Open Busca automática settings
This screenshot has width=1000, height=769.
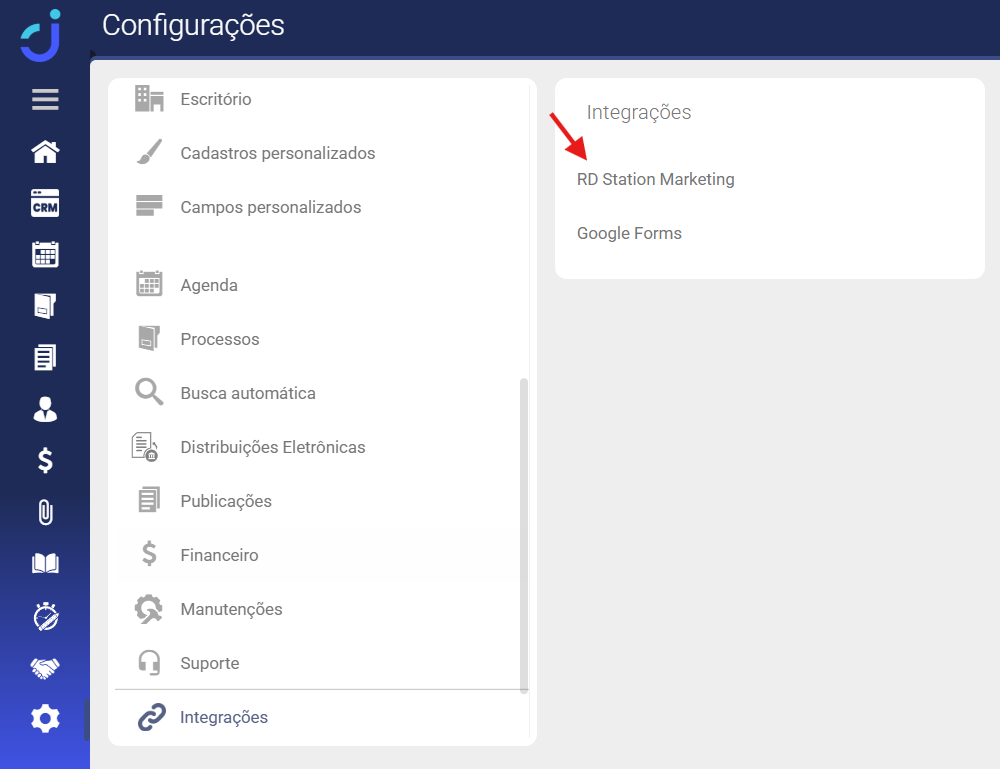point(247,394)
